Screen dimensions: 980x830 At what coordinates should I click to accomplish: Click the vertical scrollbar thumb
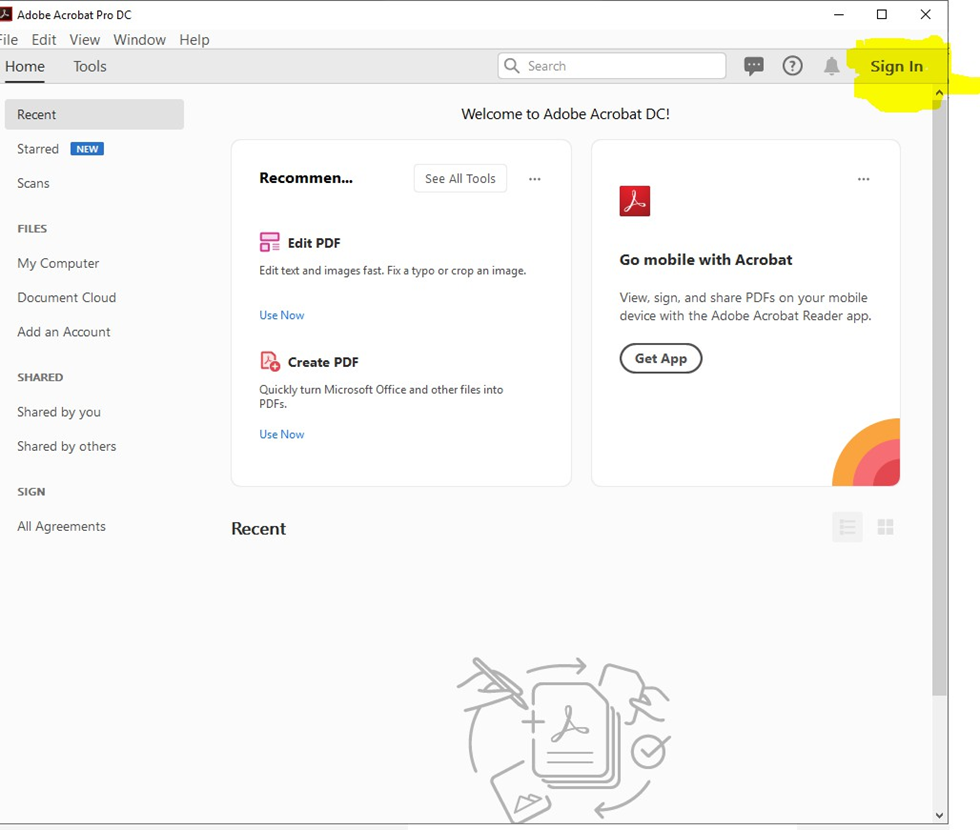point(939,398)
